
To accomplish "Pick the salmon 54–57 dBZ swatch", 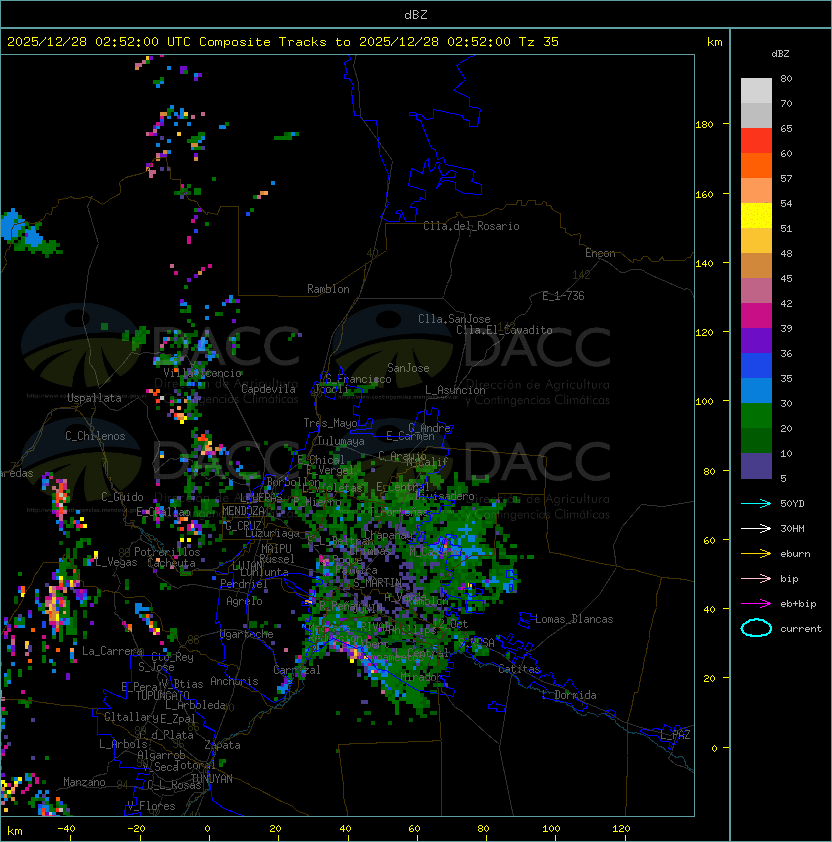I will [756, 191].
